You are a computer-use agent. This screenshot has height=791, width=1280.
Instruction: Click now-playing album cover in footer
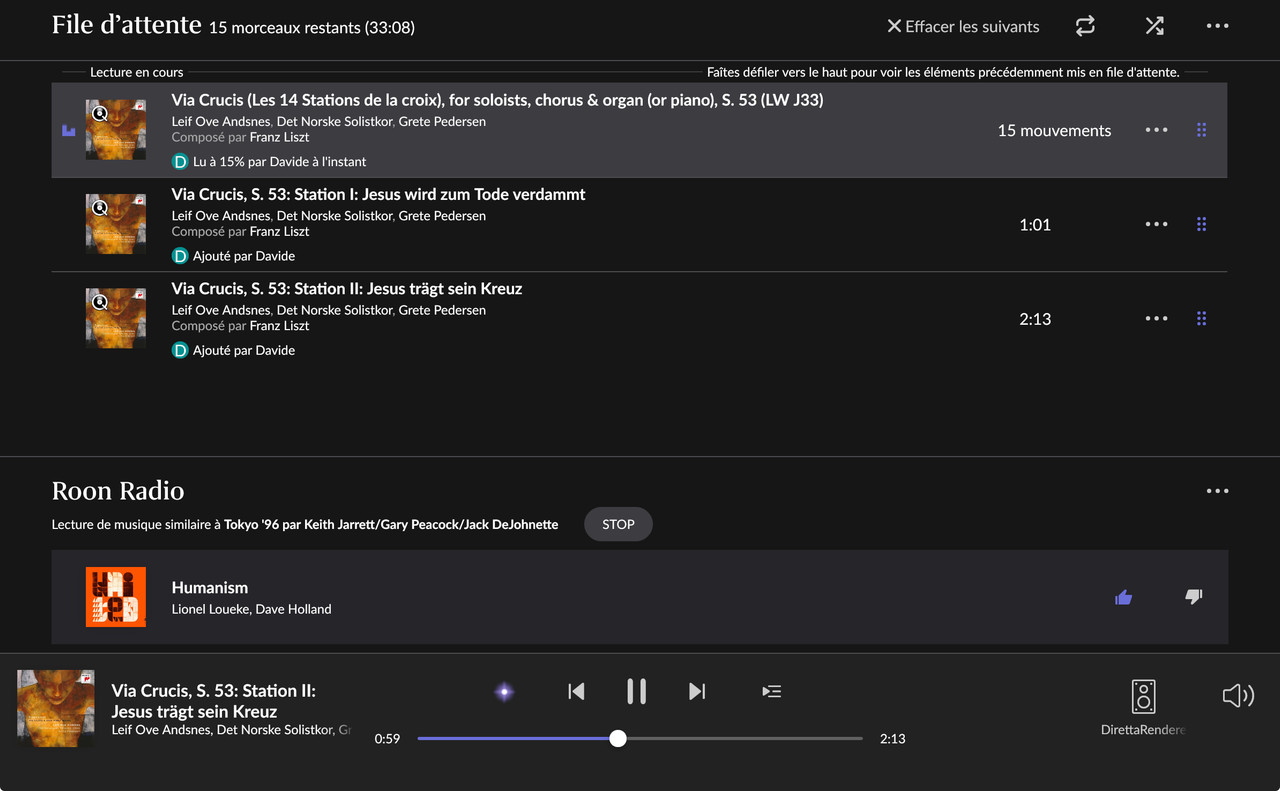[x=56, y=709]
